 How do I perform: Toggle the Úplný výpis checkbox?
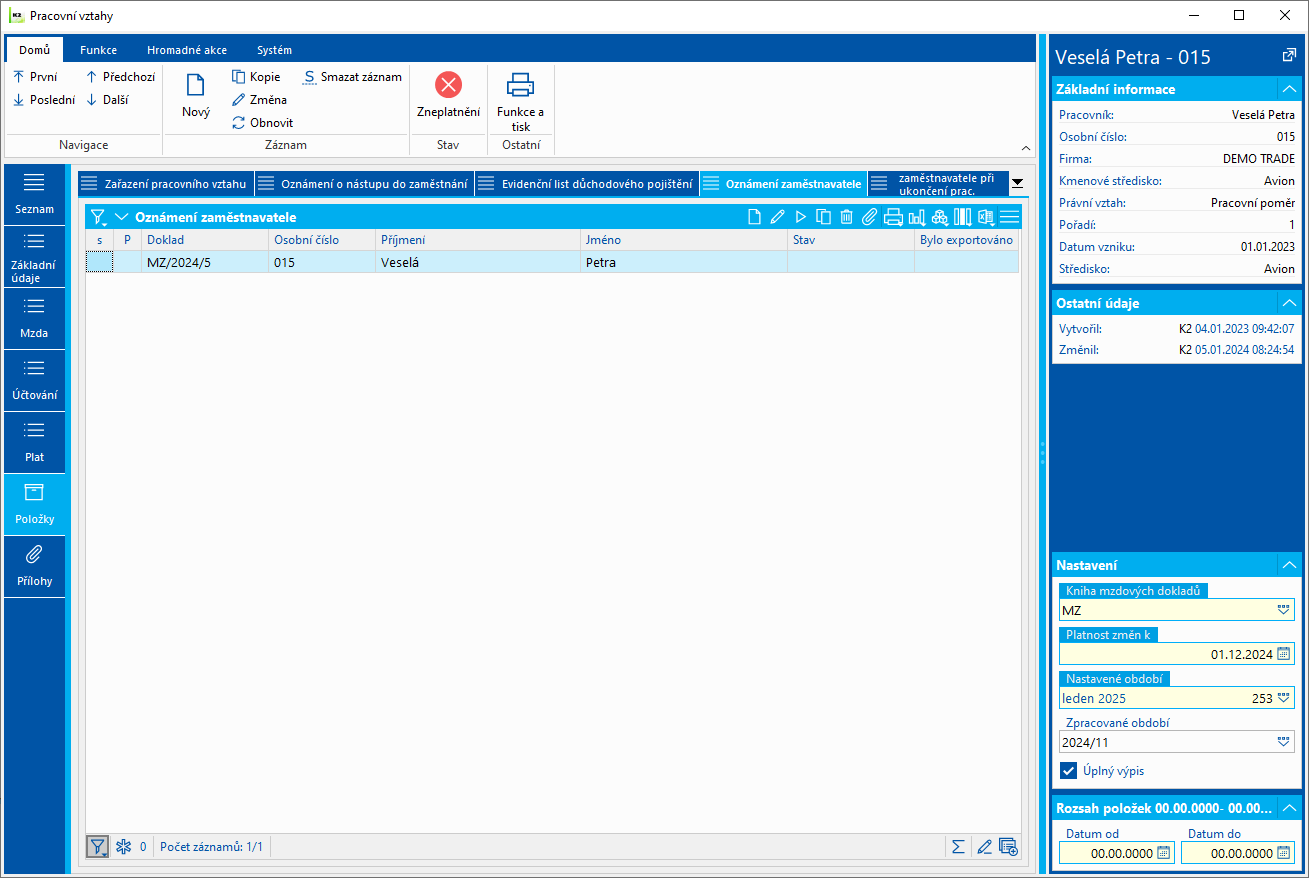[x=1069, y=771]
